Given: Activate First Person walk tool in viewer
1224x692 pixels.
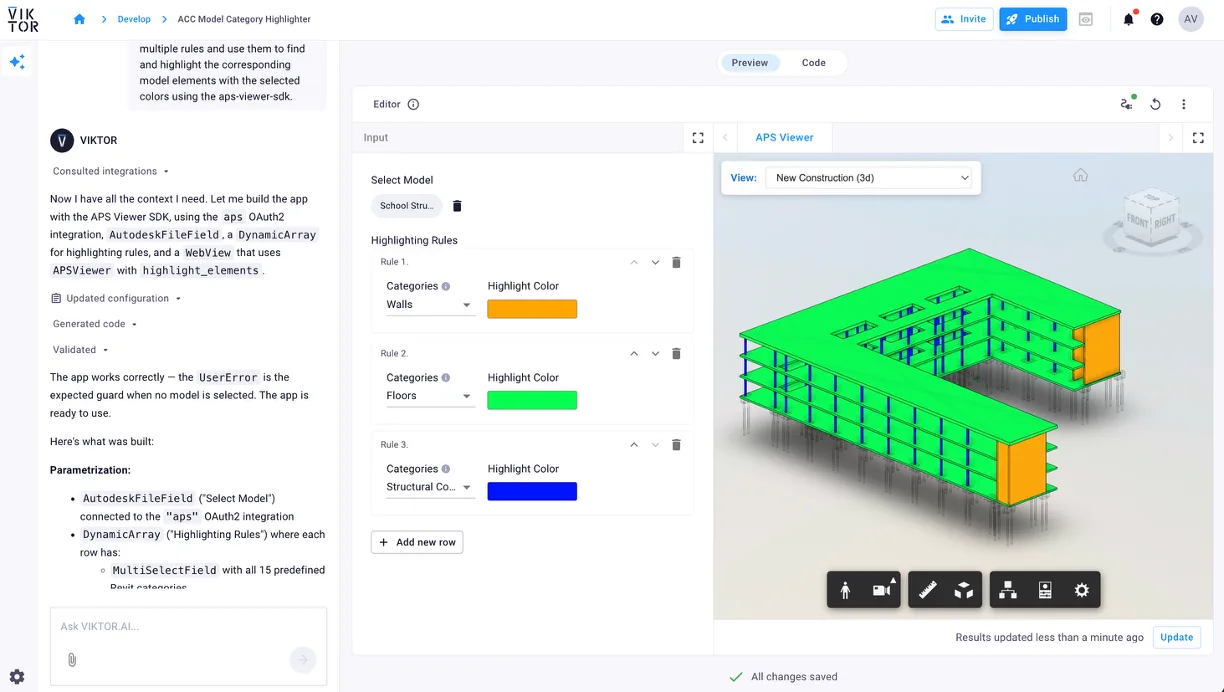Looking at the screenshot, I should [845, 591].
